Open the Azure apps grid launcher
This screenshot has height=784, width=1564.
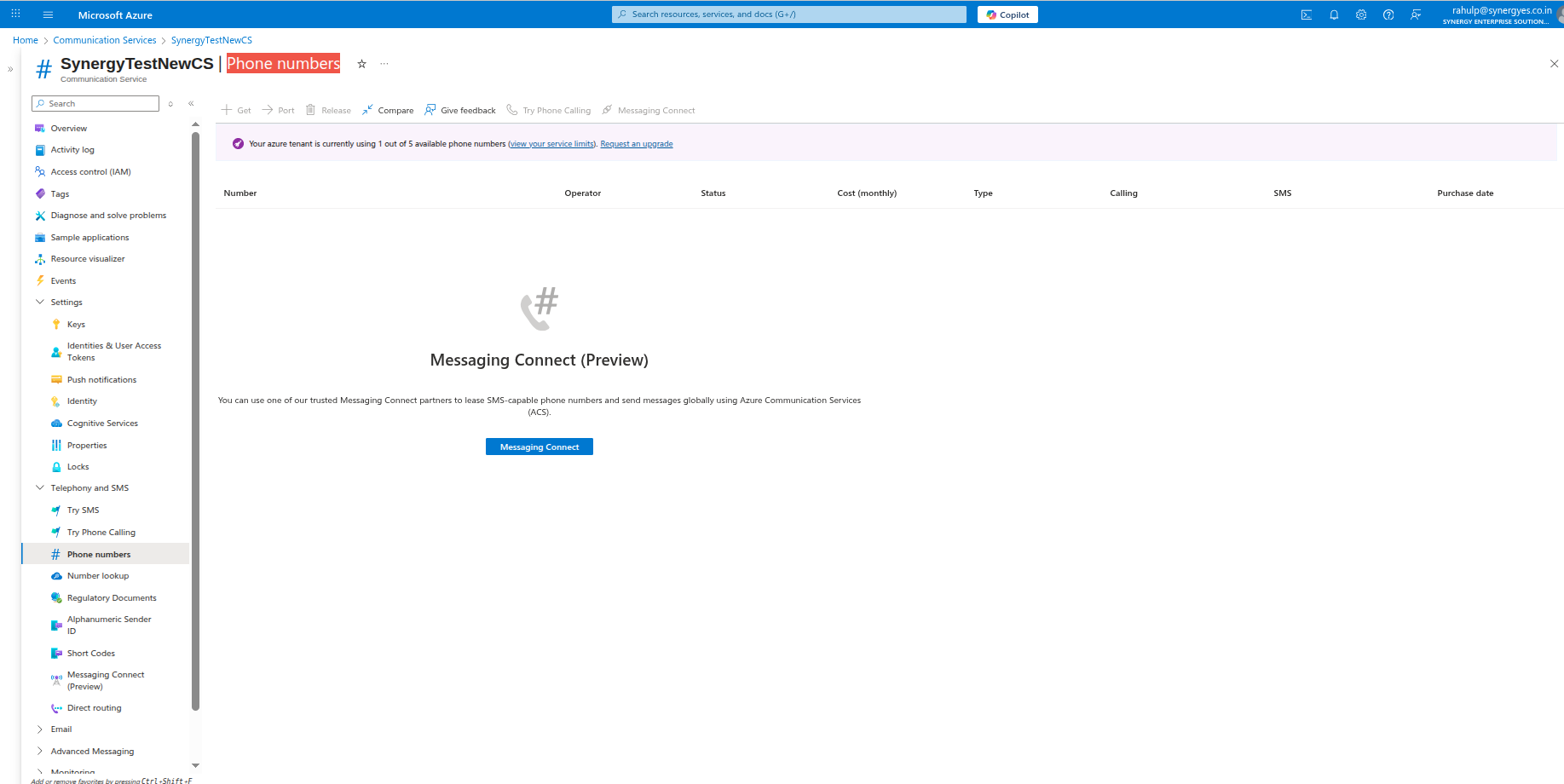(x=15, y=14)
